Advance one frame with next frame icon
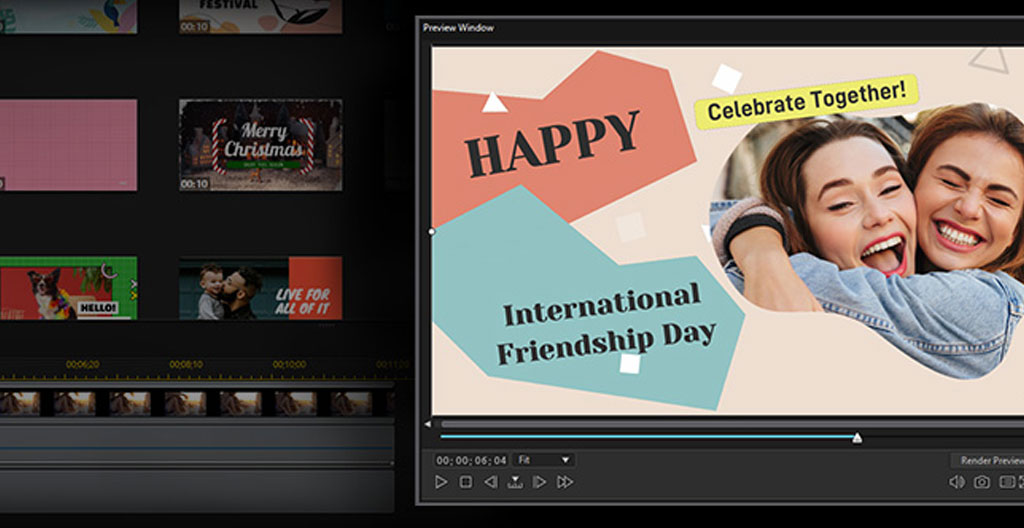This screenshot has width=1024, height=528. (539, 482)
